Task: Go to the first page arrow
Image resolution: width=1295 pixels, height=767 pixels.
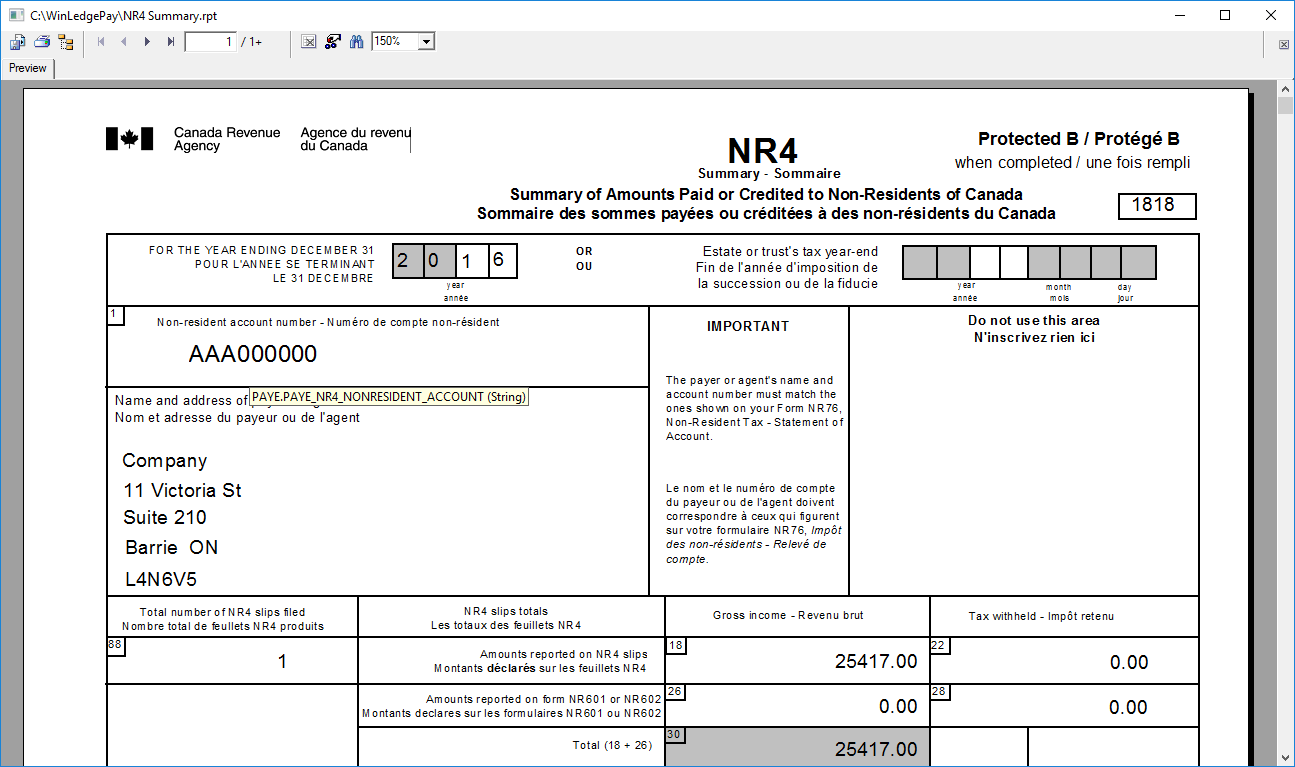Action: tap(101, 42)
